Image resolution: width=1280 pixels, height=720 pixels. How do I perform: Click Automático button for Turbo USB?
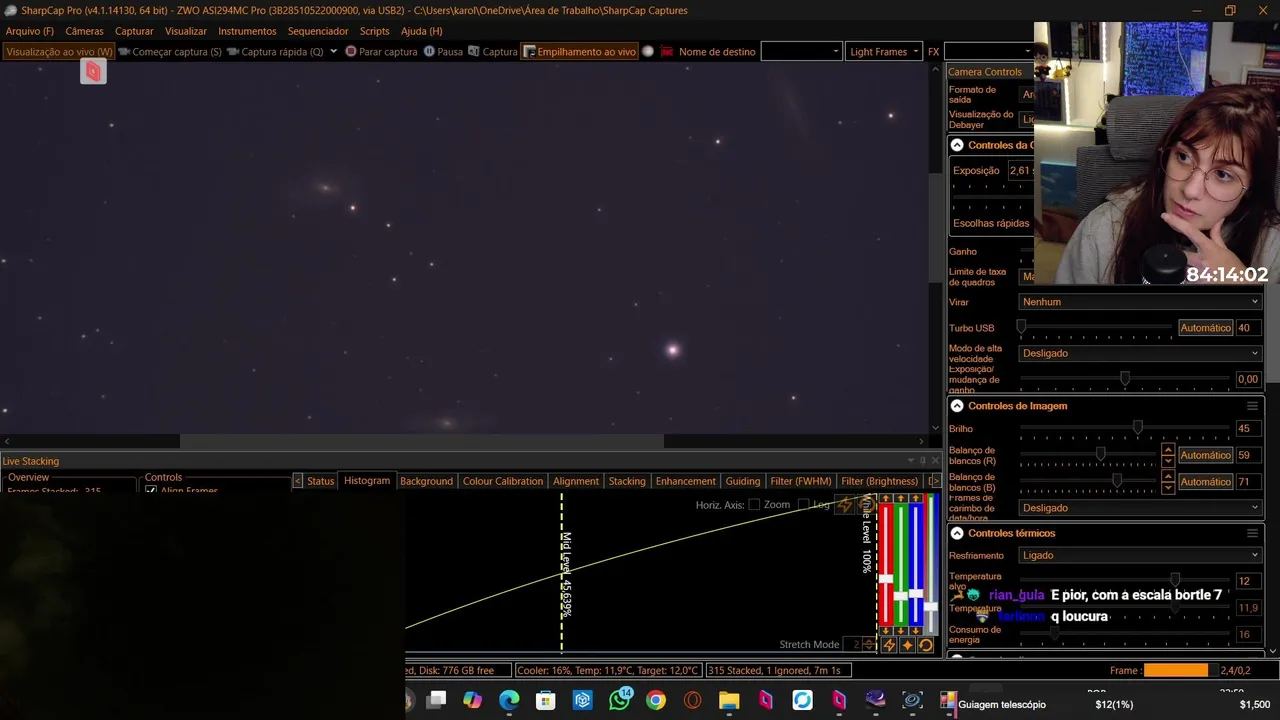1205,328
